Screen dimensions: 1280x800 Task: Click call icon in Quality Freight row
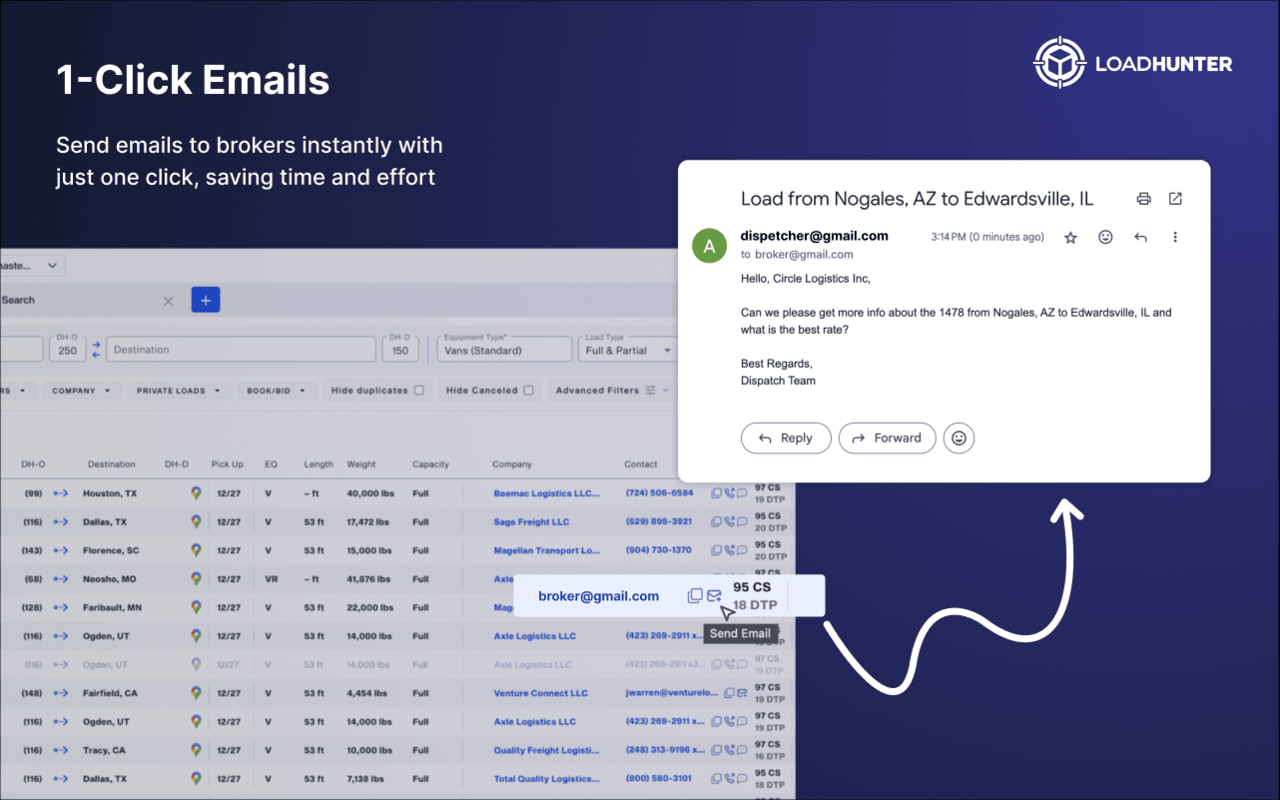coord(729,750)
